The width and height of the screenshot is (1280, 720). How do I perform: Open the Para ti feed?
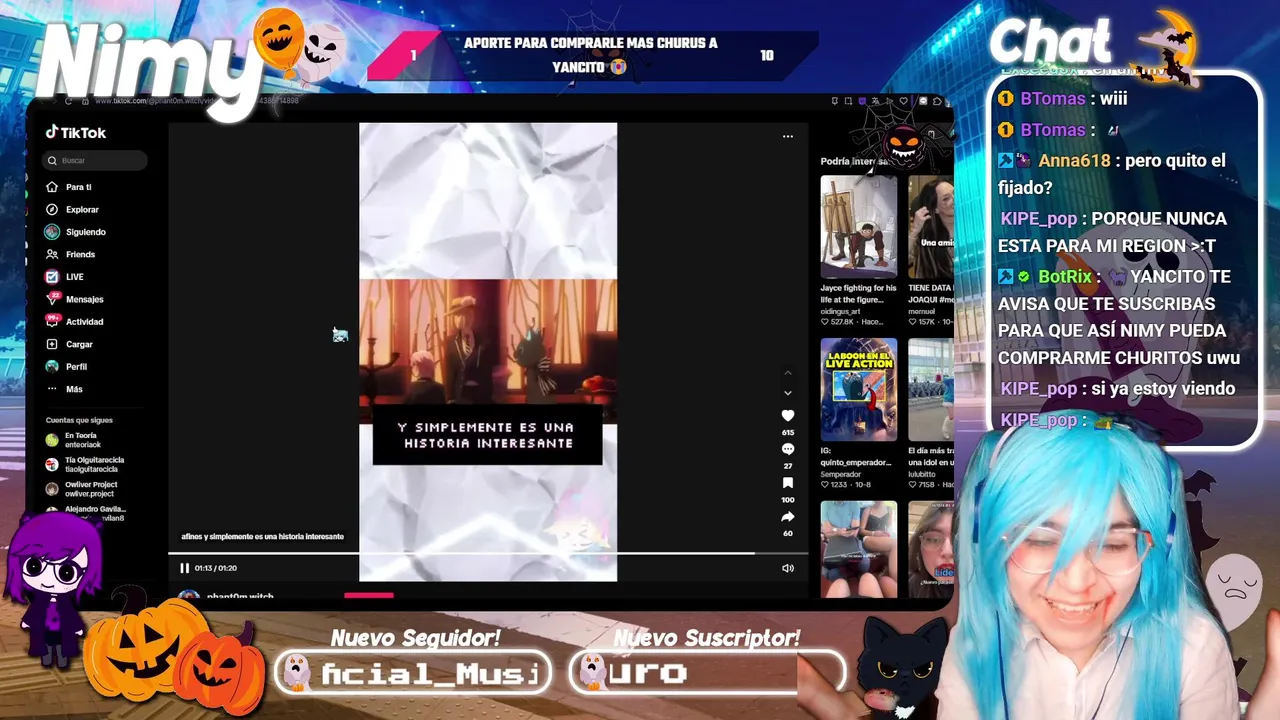[x=68, y=187]
